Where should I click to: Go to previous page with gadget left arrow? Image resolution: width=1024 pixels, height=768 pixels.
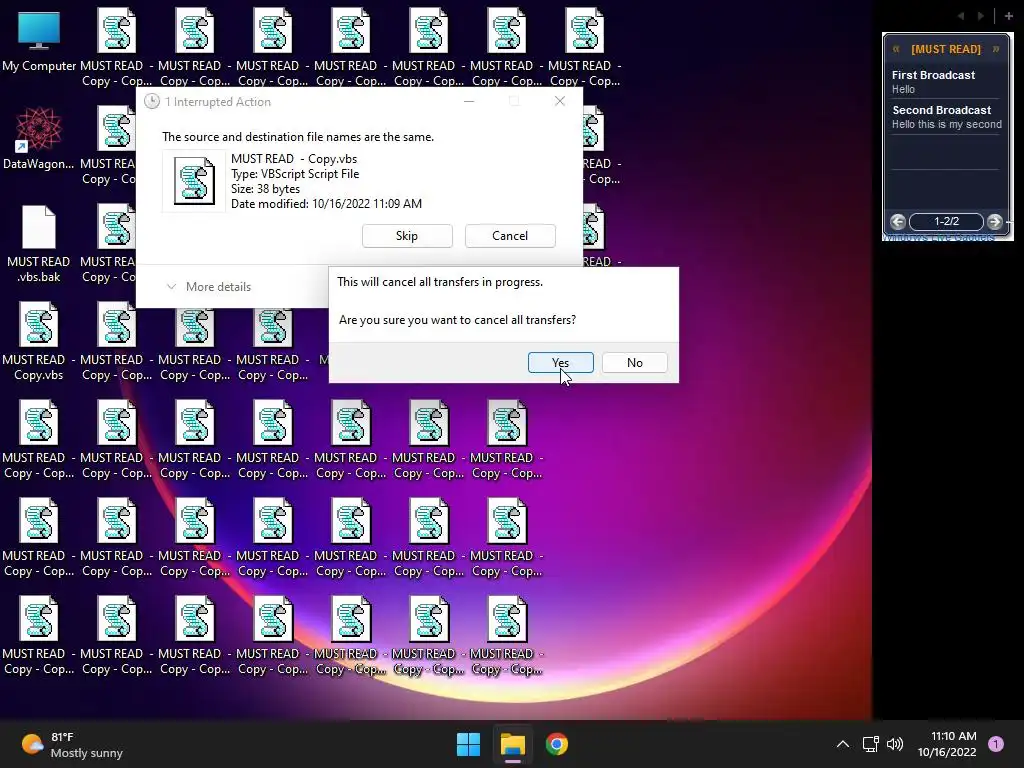click(898, 221)
